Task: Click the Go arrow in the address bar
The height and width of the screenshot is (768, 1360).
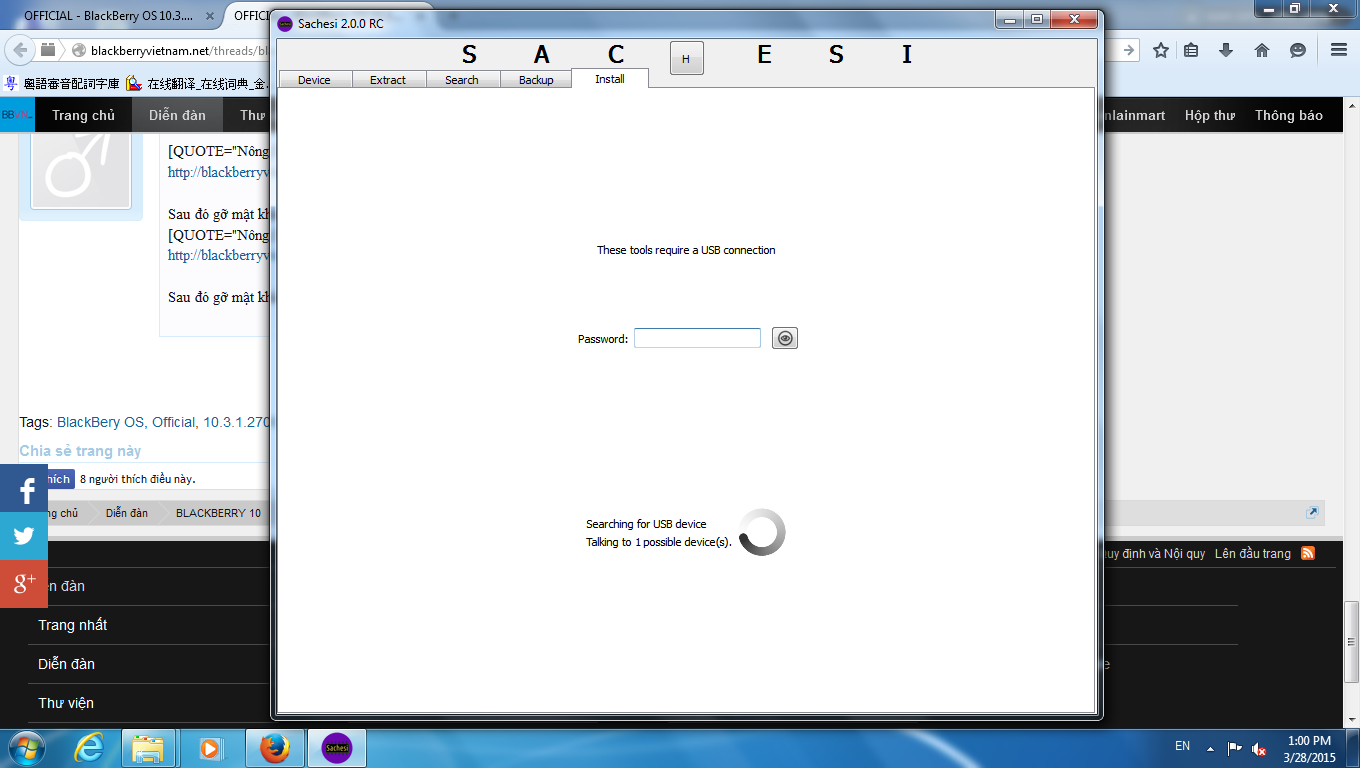Action: tap(1128, 50)
